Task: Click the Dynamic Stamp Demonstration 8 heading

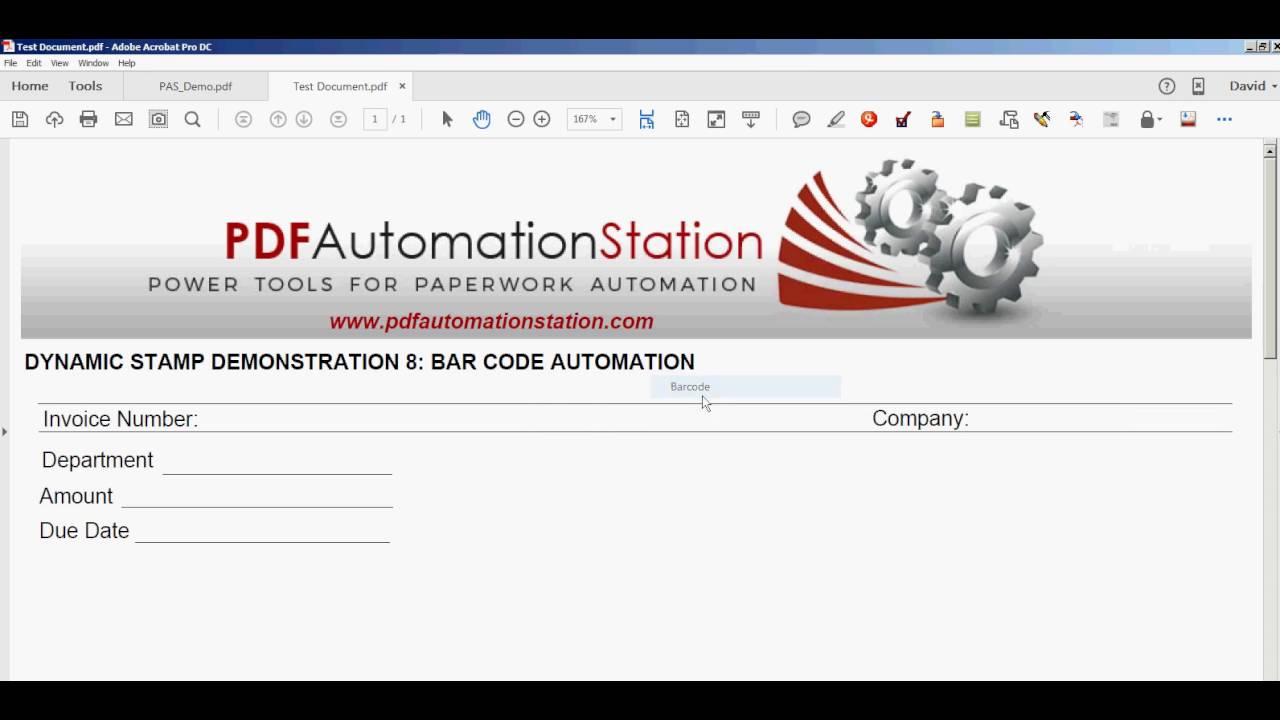Action: (359, 362)
